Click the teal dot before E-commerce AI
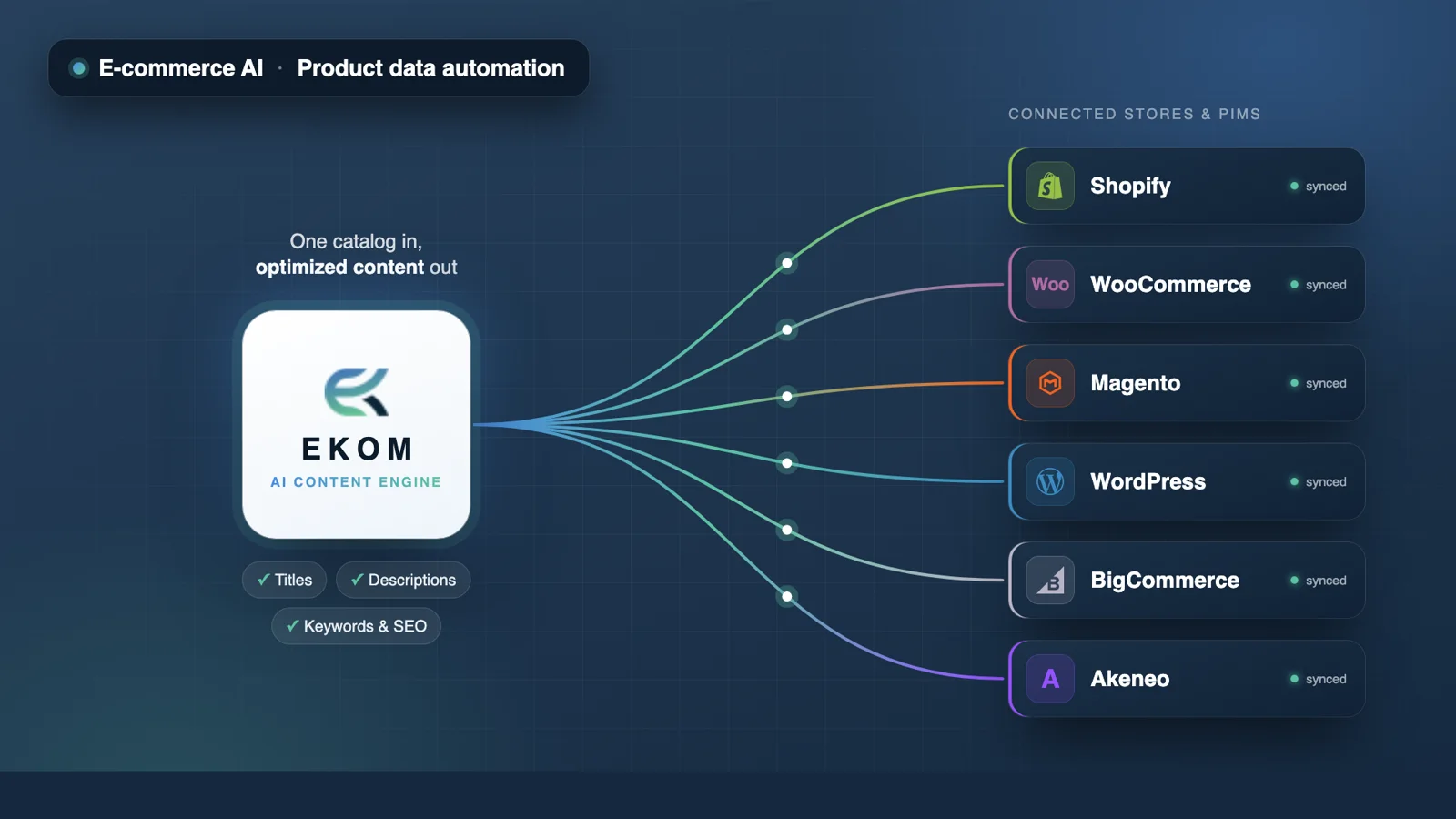This screenshot has height=819, width=1456. pos(79,68)
